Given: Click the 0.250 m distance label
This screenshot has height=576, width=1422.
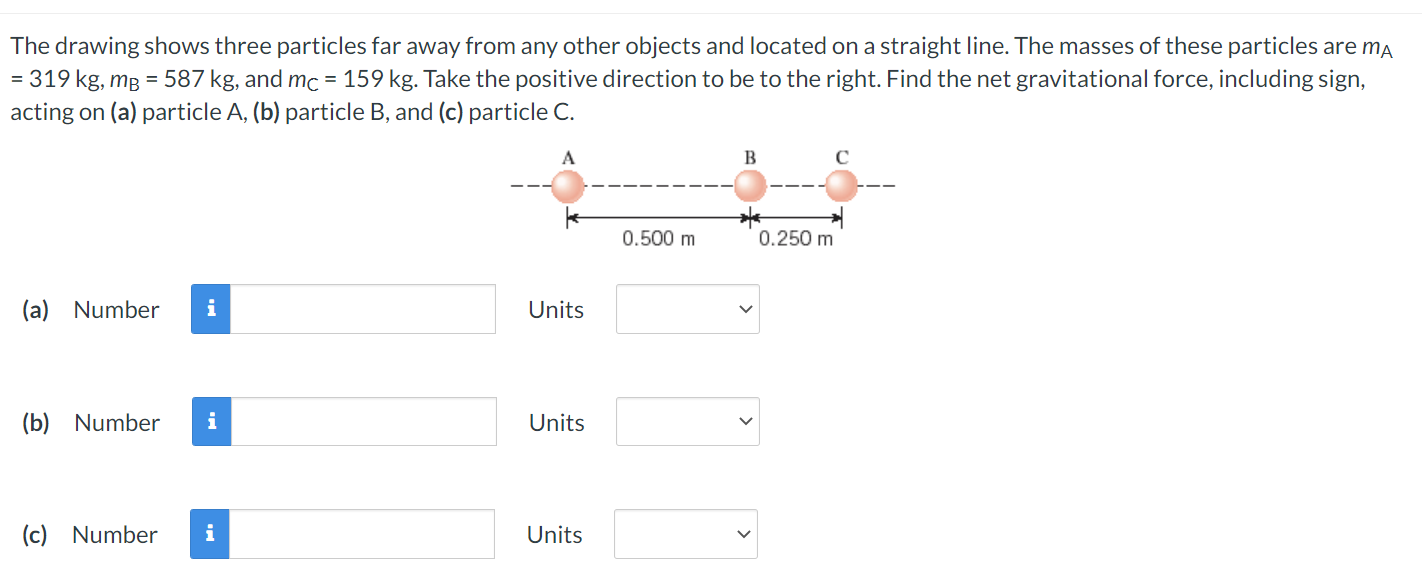Looking at the screenshot, I should pyautogui.click(x=796, y=238).
